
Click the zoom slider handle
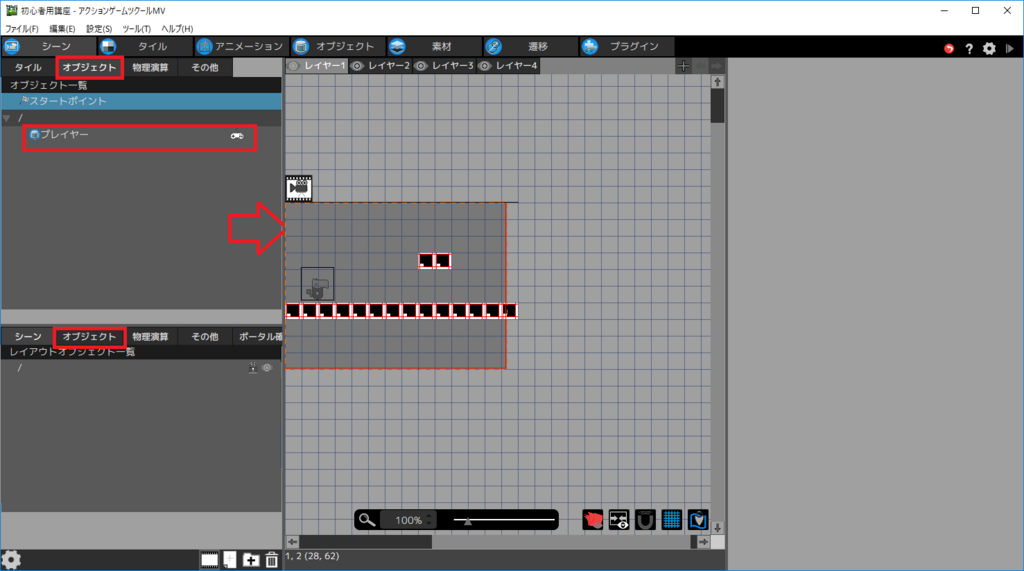468,521
